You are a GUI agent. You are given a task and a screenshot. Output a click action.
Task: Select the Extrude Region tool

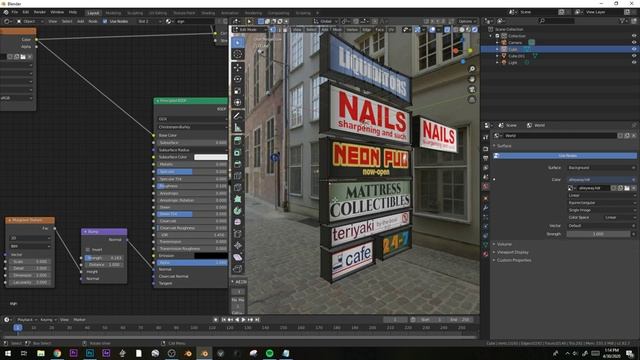click(x=238, y=141)
